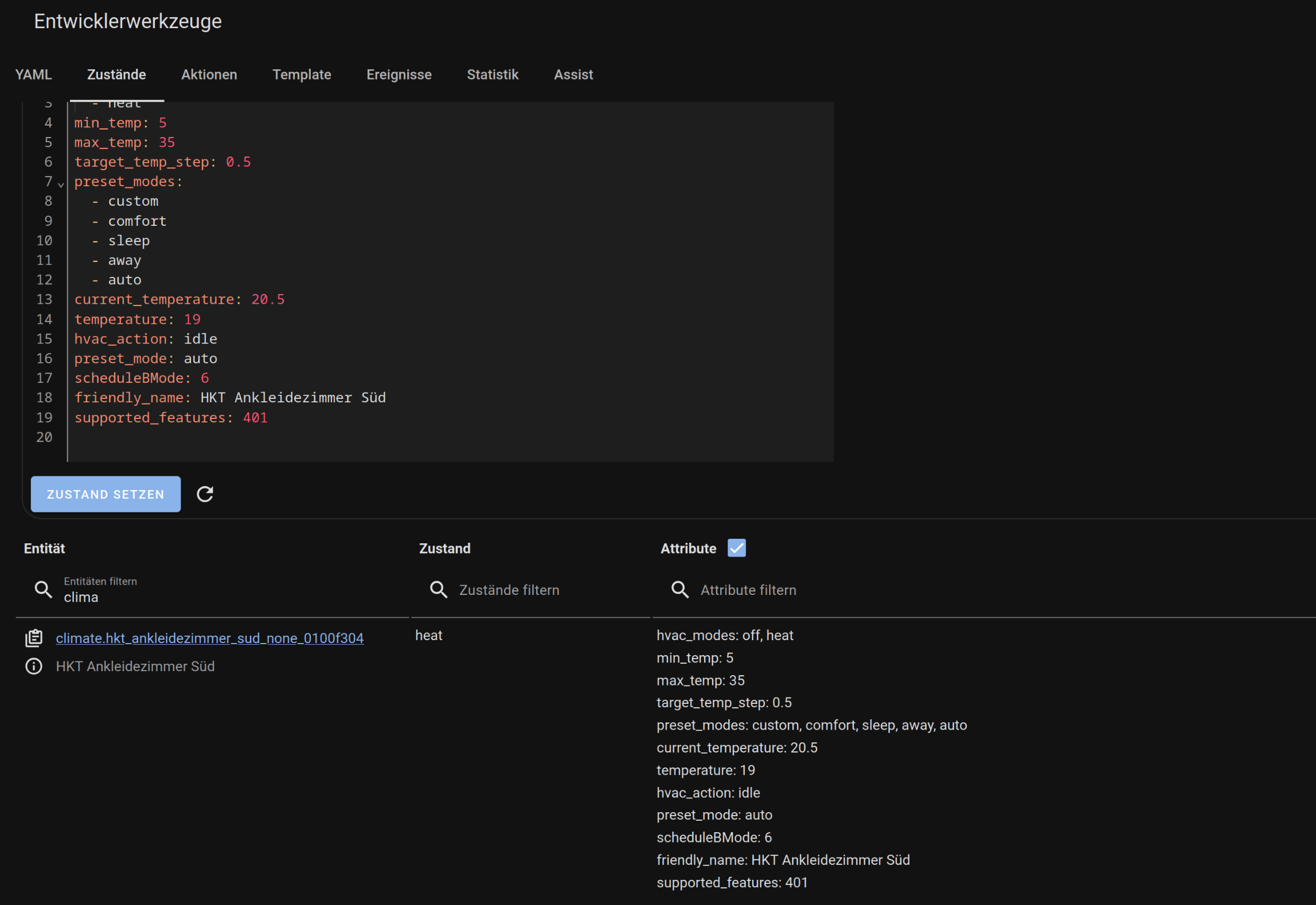Select the Ereignisse tab
Screen dimensions: 1316x905
pos(399,75)
